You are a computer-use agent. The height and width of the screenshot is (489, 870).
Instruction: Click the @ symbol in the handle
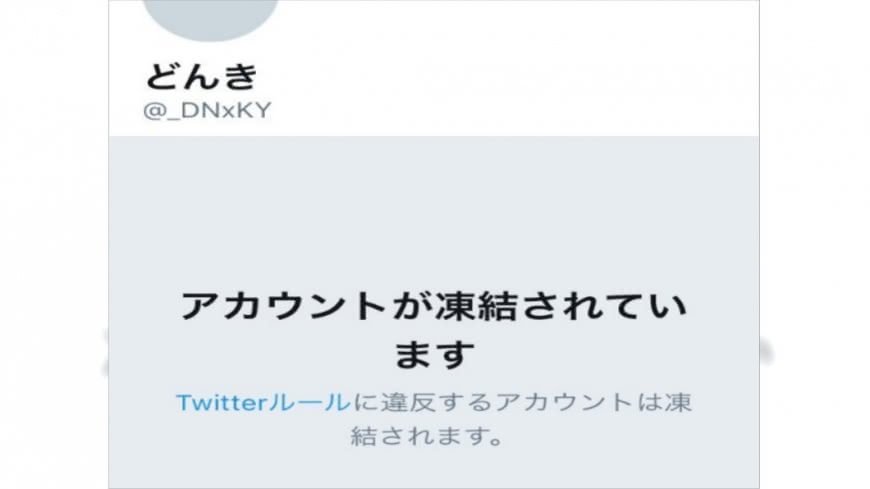tap(152, 110)
